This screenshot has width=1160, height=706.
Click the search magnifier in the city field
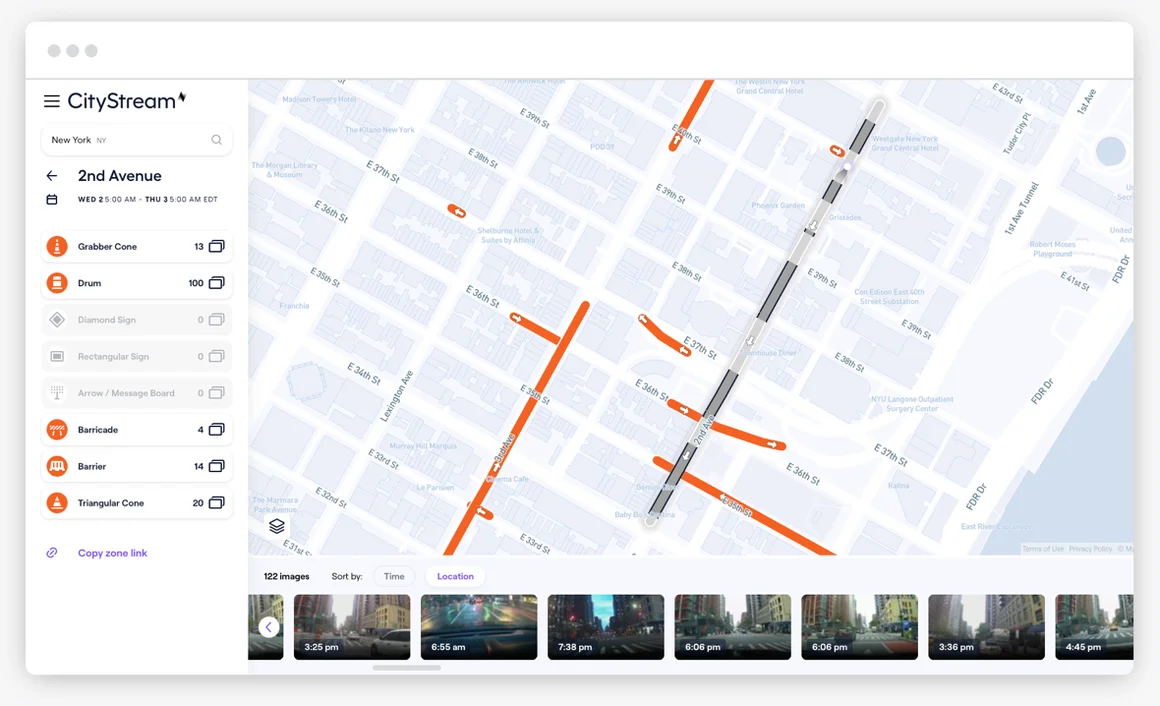(x=216, y=140)
